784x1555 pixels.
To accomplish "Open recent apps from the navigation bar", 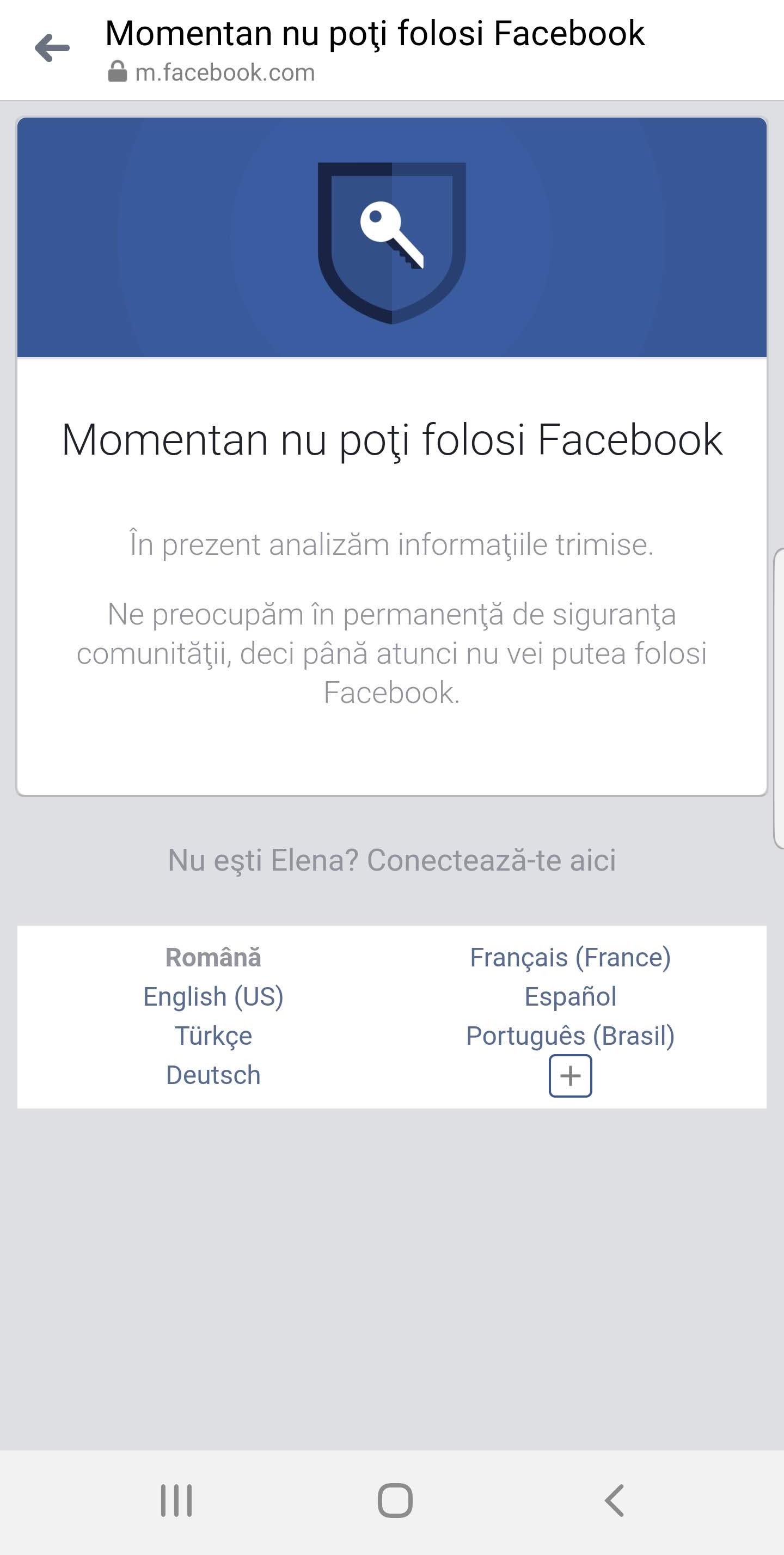I will point(176,1501).
